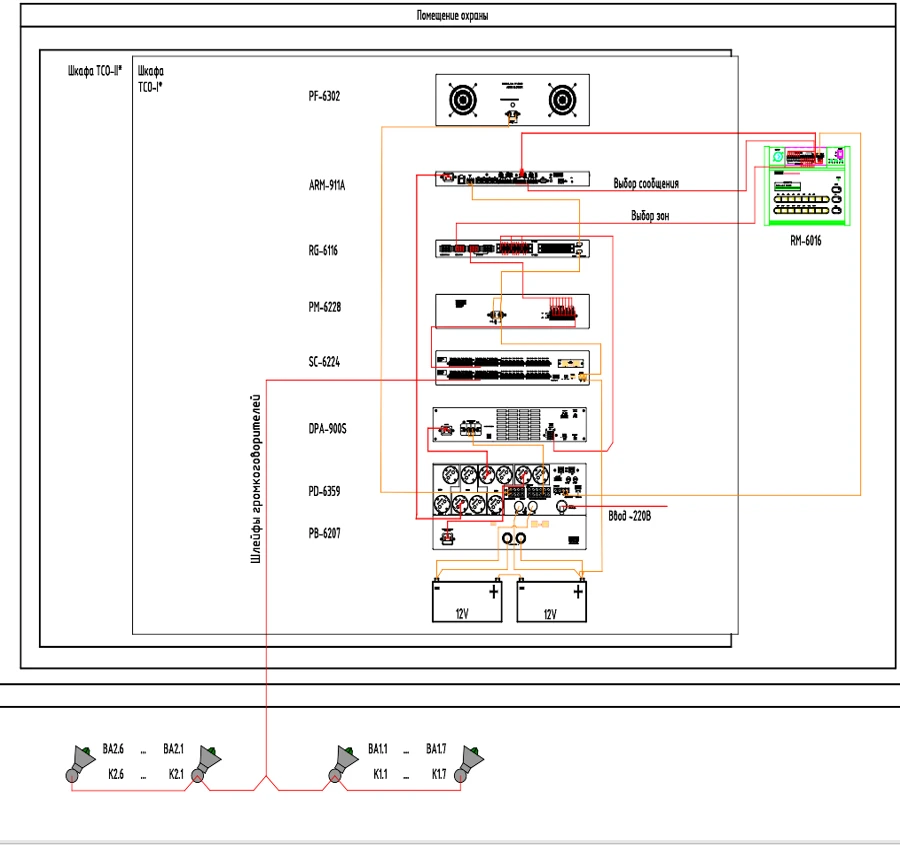Image resolution: width=900 pixels, height=845 pixels.
Task: Click the 'K1.1' label
Action: click(x=381, y=774)
